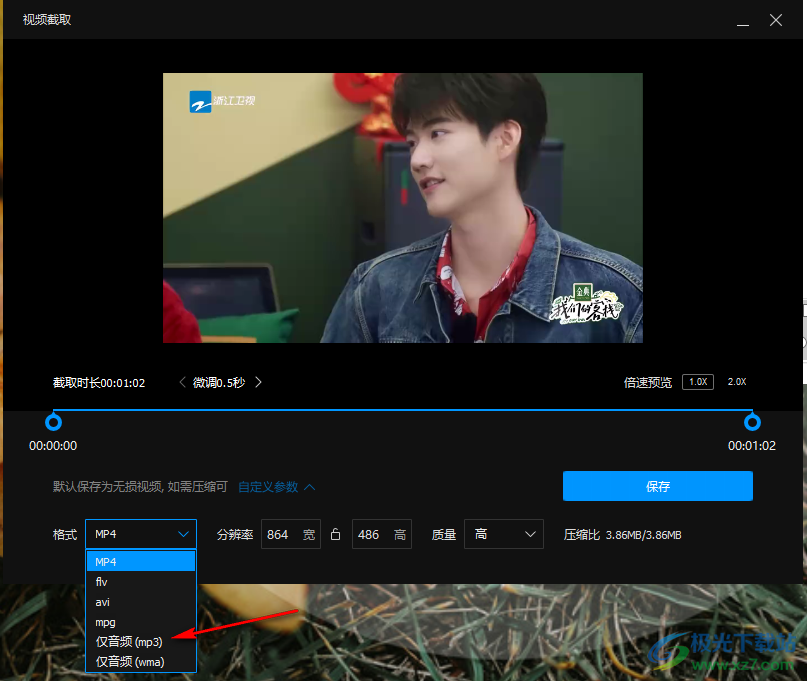
Task: Open the 质量 quality dropdown
Action: point(503,534)
